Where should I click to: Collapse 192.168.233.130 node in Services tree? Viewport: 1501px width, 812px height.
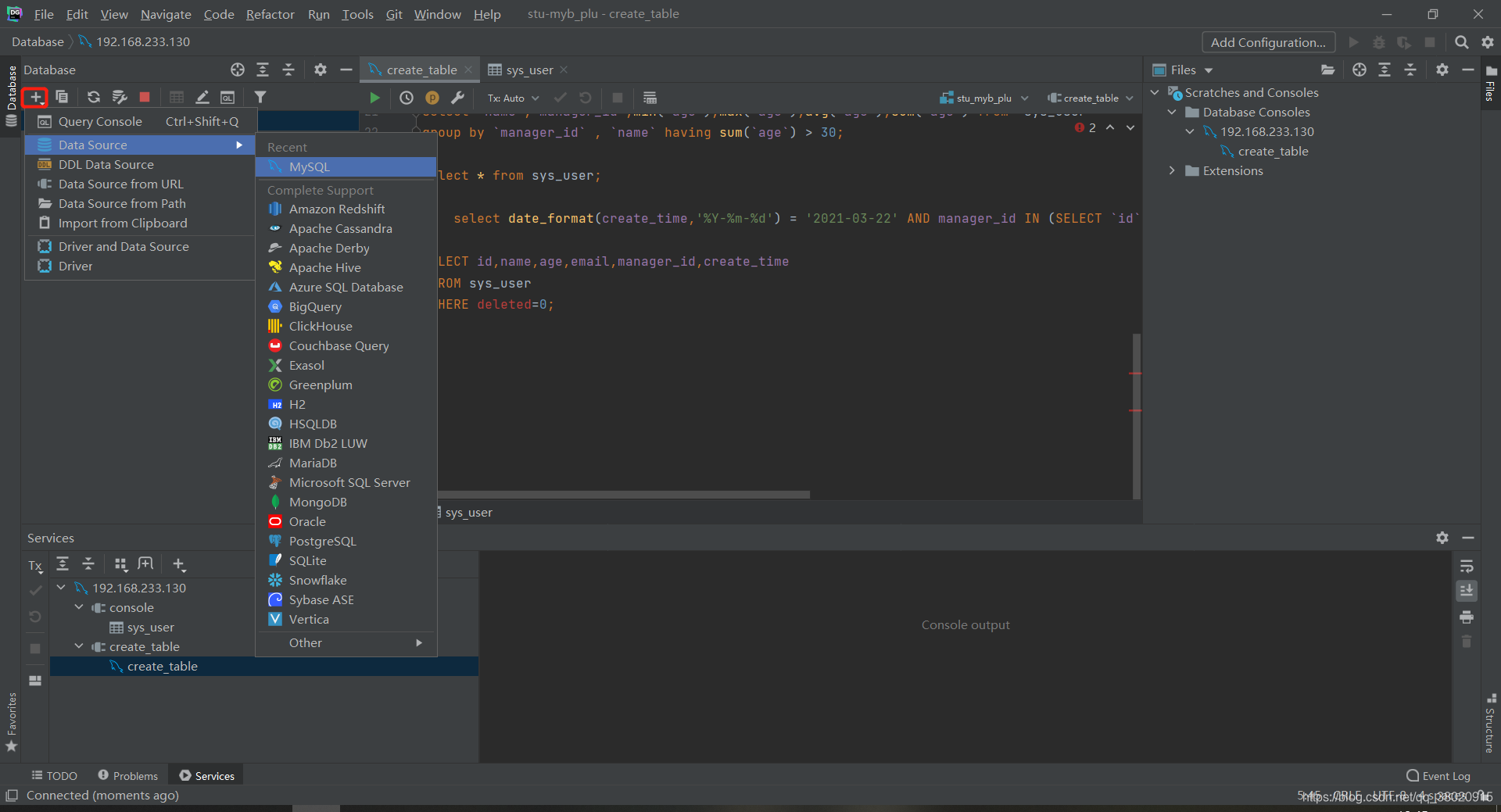coord(61,588)
